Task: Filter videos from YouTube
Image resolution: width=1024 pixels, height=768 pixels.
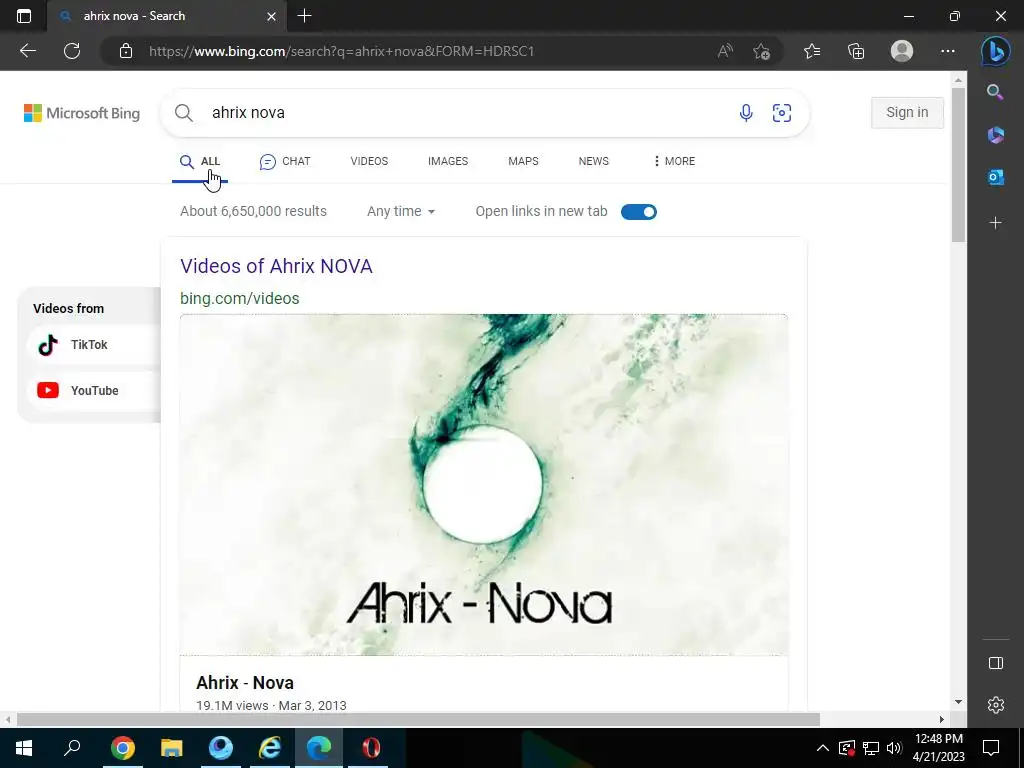Action: 93,391
